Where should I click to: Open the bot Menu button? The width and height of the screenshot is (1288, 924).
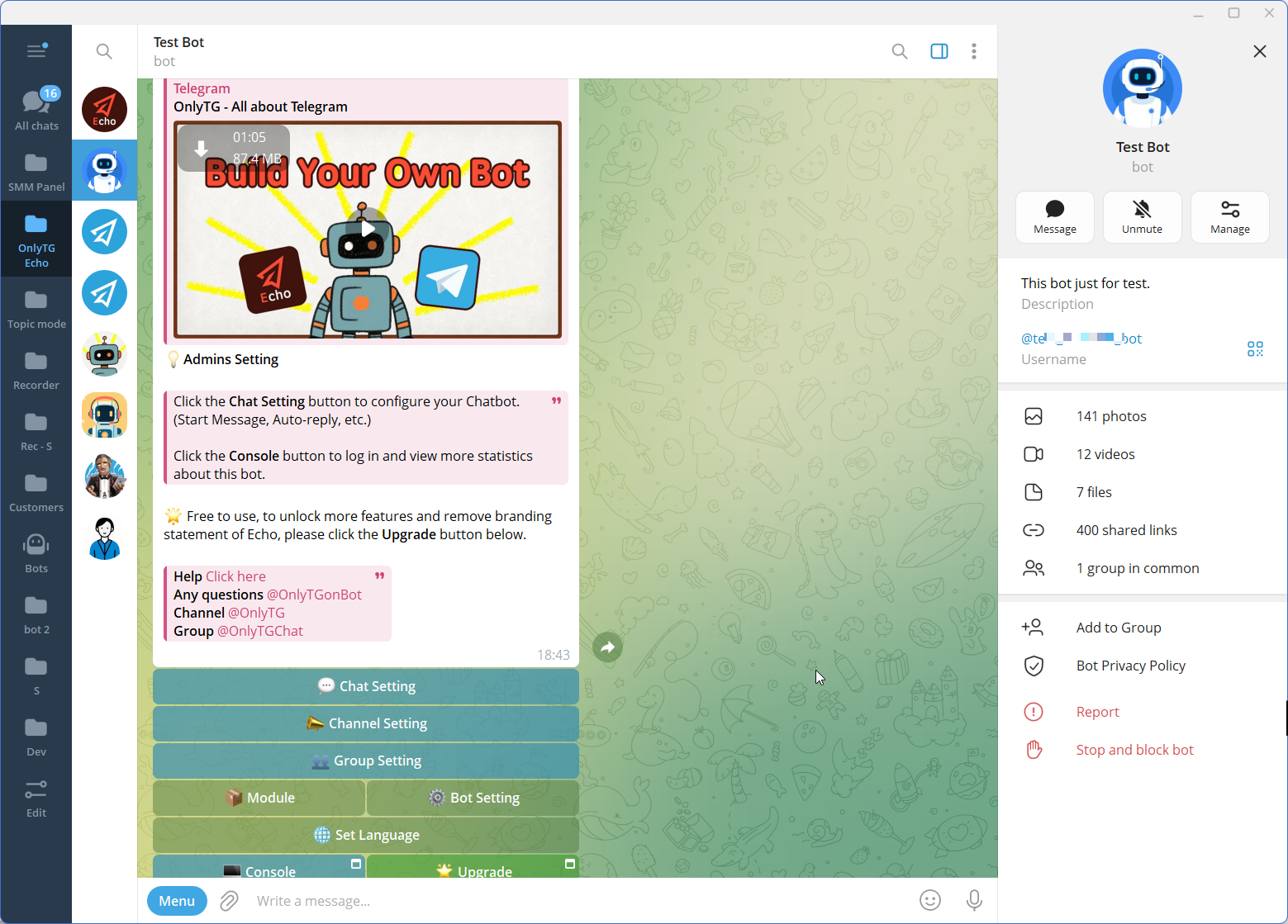pyautogui.click(x=177, y=901)
